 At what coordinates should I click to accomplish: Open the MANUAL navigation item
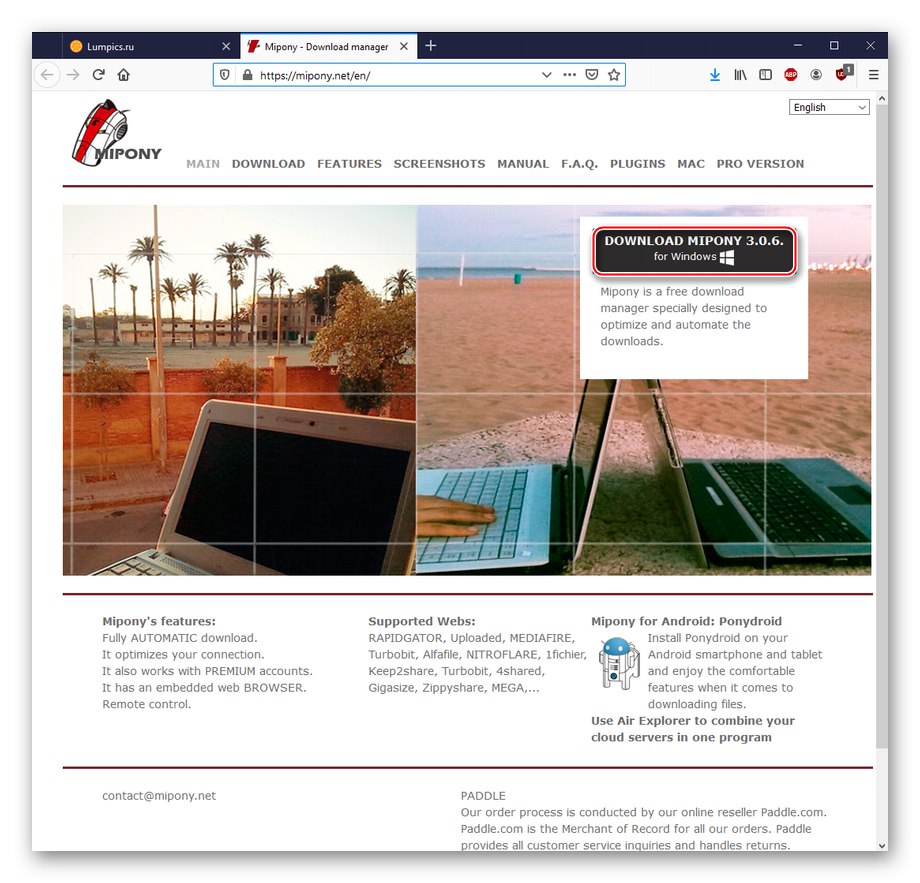point(523,164)
